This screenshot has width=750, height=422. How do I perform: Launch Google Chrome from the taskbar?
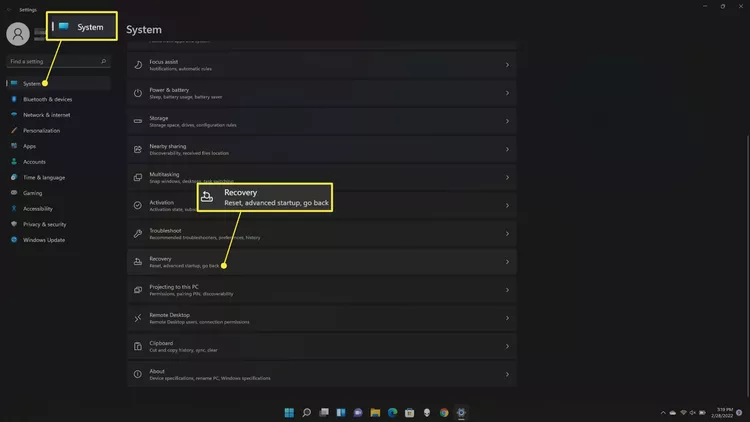[x=444, y=412]
